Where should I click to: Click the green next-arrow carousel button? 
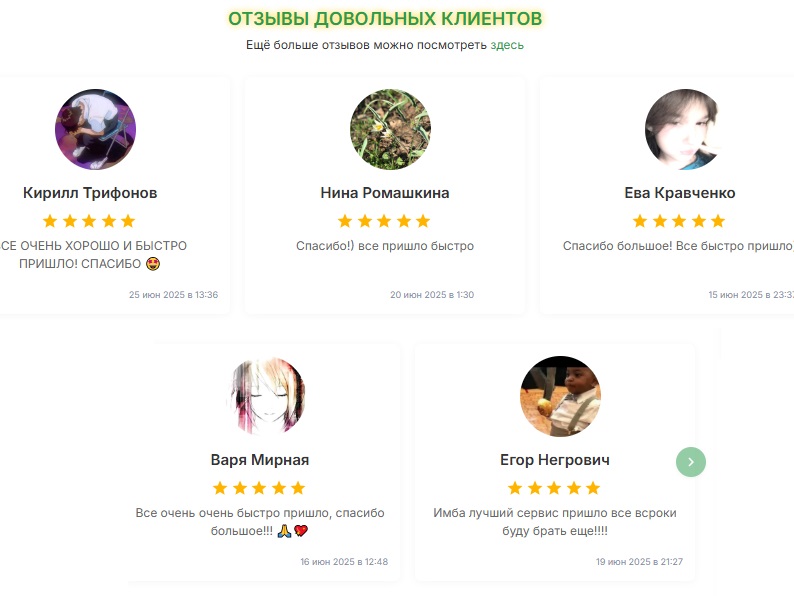click(x=691, y=462)
